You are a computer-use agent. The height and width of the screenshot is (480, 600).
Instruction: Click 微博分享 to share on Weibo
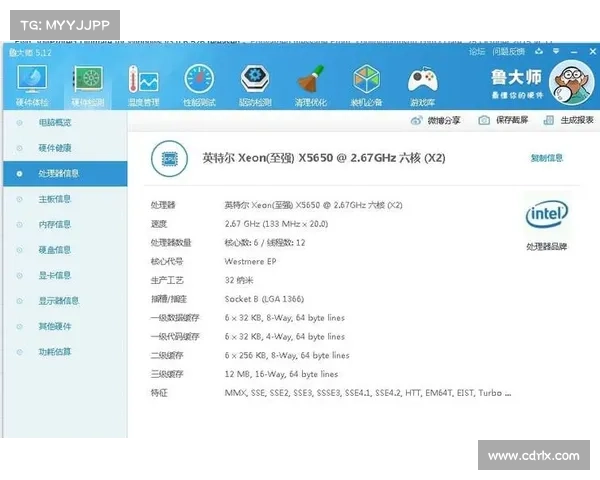click(437, 120)
